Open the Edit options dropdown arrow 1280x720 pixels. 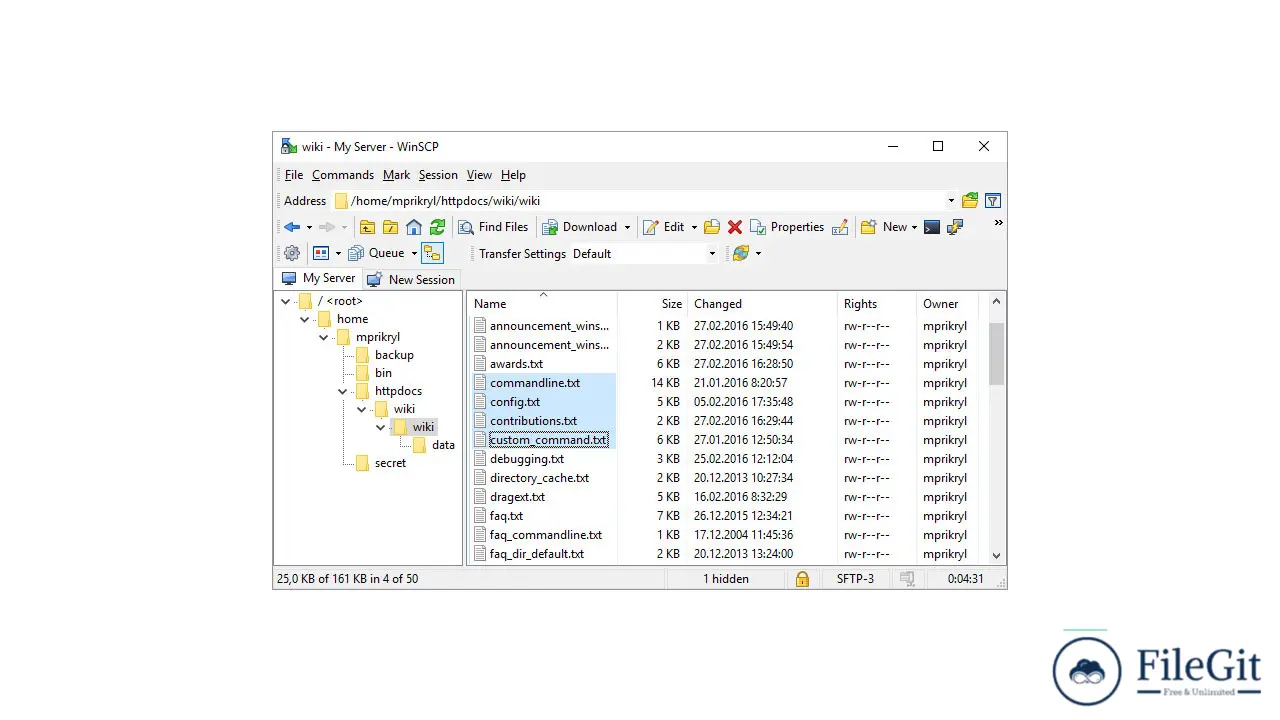[694, 228]
